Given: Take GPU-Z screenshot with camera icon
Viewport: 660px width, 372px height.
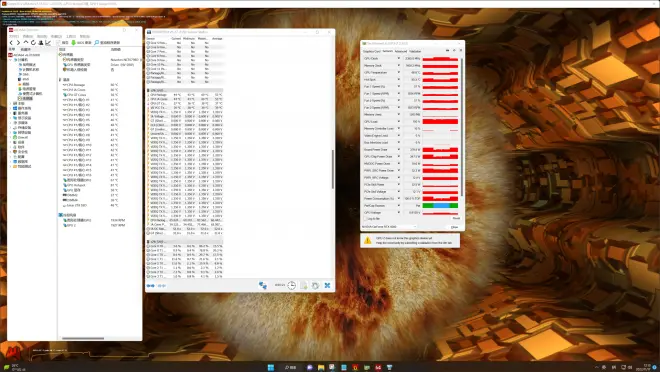Looking at the screenshot, I should point(447,50).
